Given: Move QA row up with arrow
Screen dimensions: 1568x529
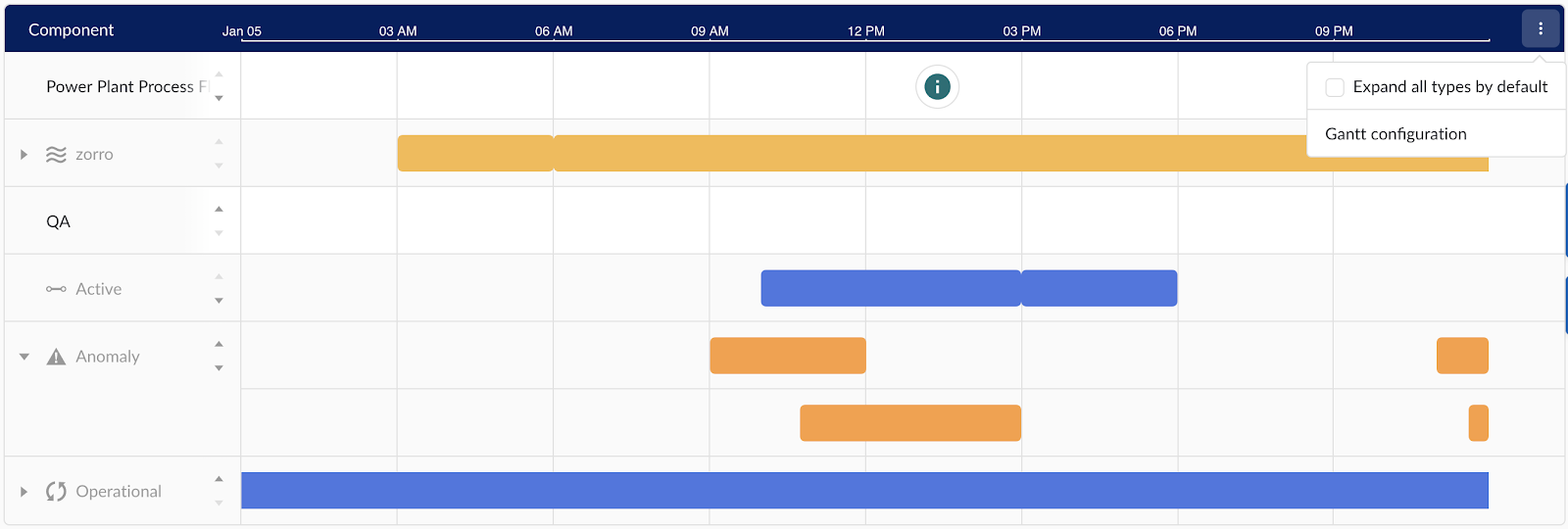Looking at the screenshot, I should click(220, 209).
